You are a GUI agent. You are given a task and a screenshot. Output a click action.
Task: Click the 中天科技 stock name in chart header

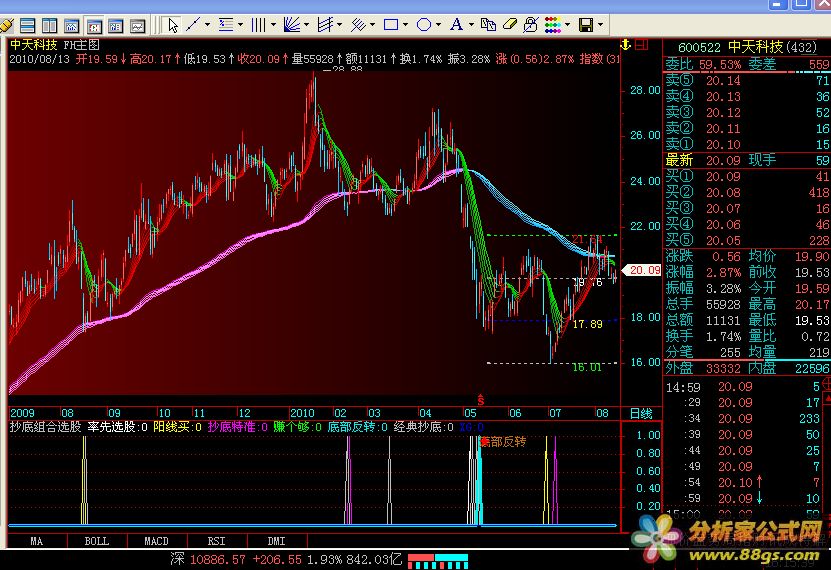(x=33, y=45)
